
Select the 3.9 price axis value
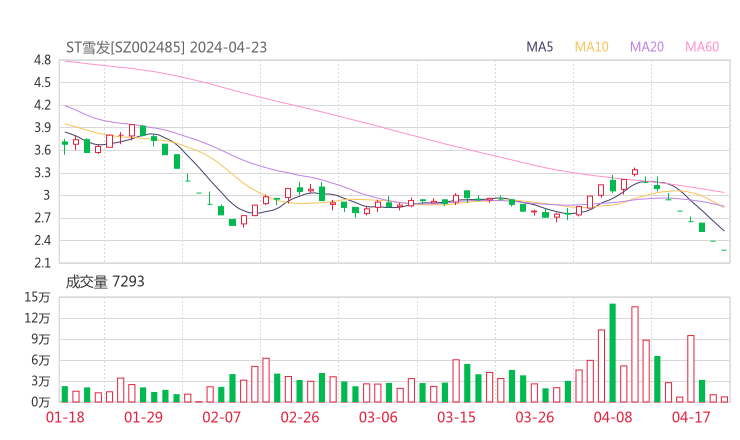(x=42, y=127)
